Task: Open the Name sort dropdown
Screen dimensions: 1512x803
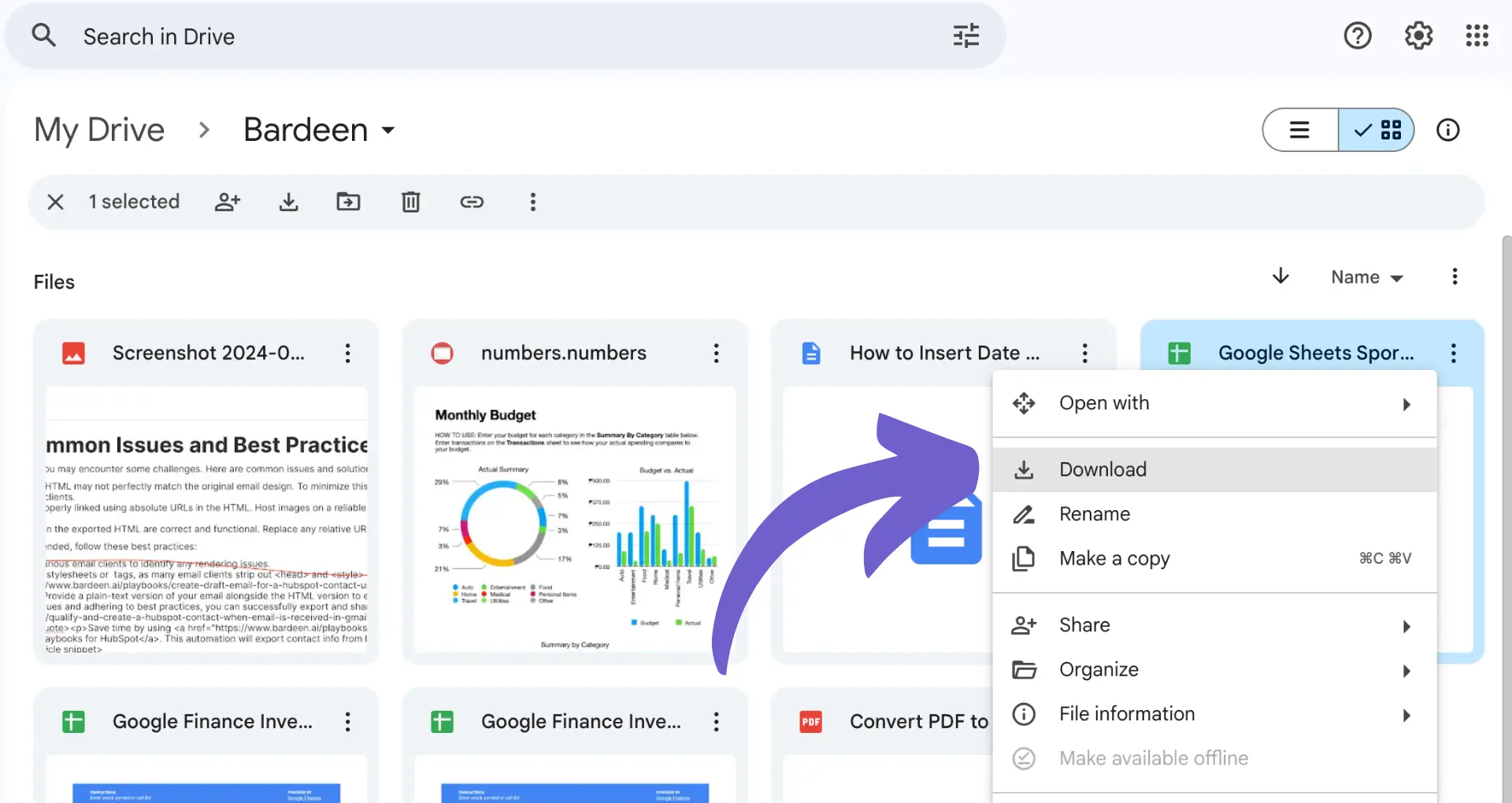Action: [x=1367, y=277]
